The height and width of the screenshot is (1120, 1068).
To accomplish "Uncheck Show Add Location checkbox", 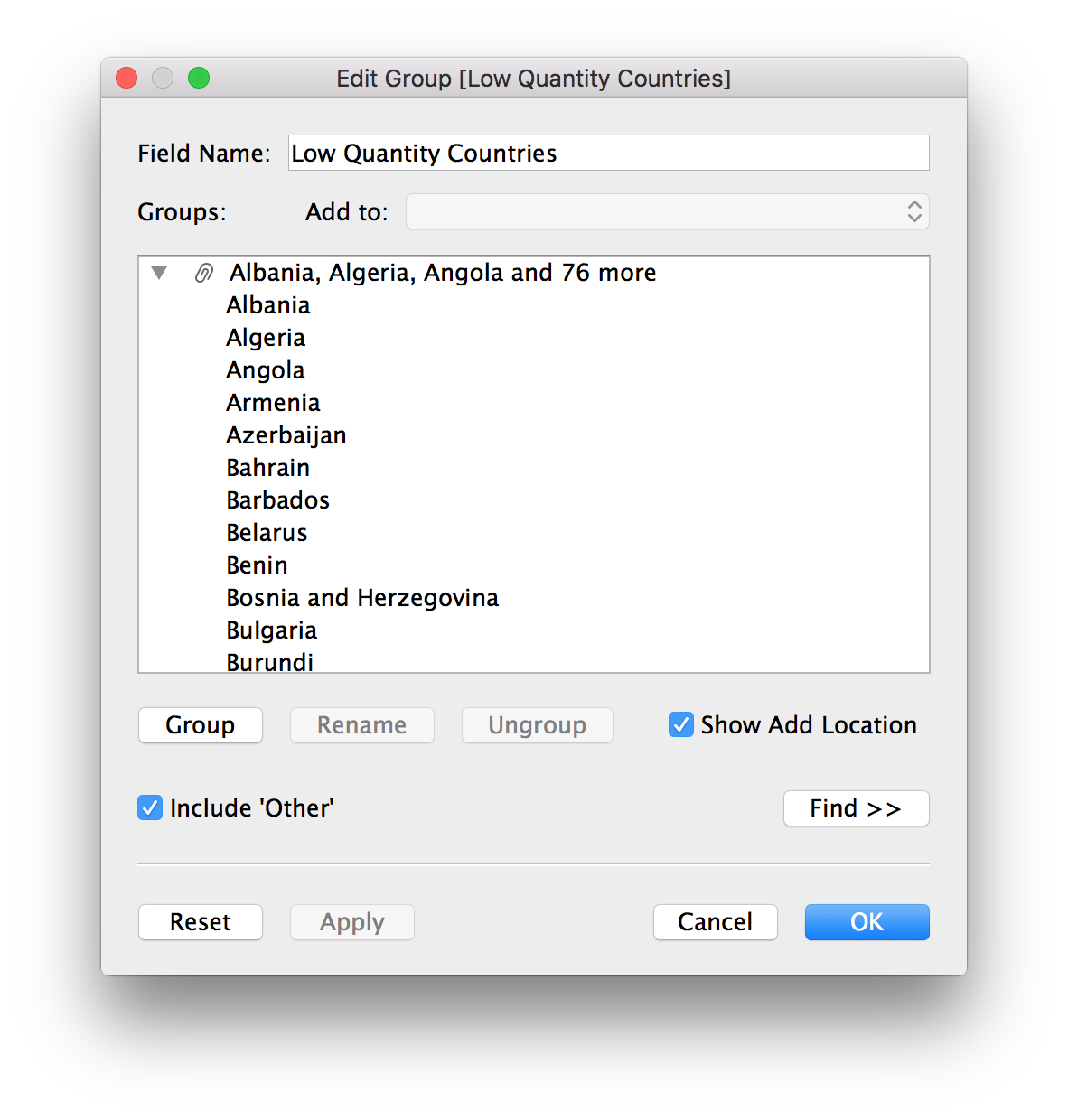I will (x=680, y=724).
